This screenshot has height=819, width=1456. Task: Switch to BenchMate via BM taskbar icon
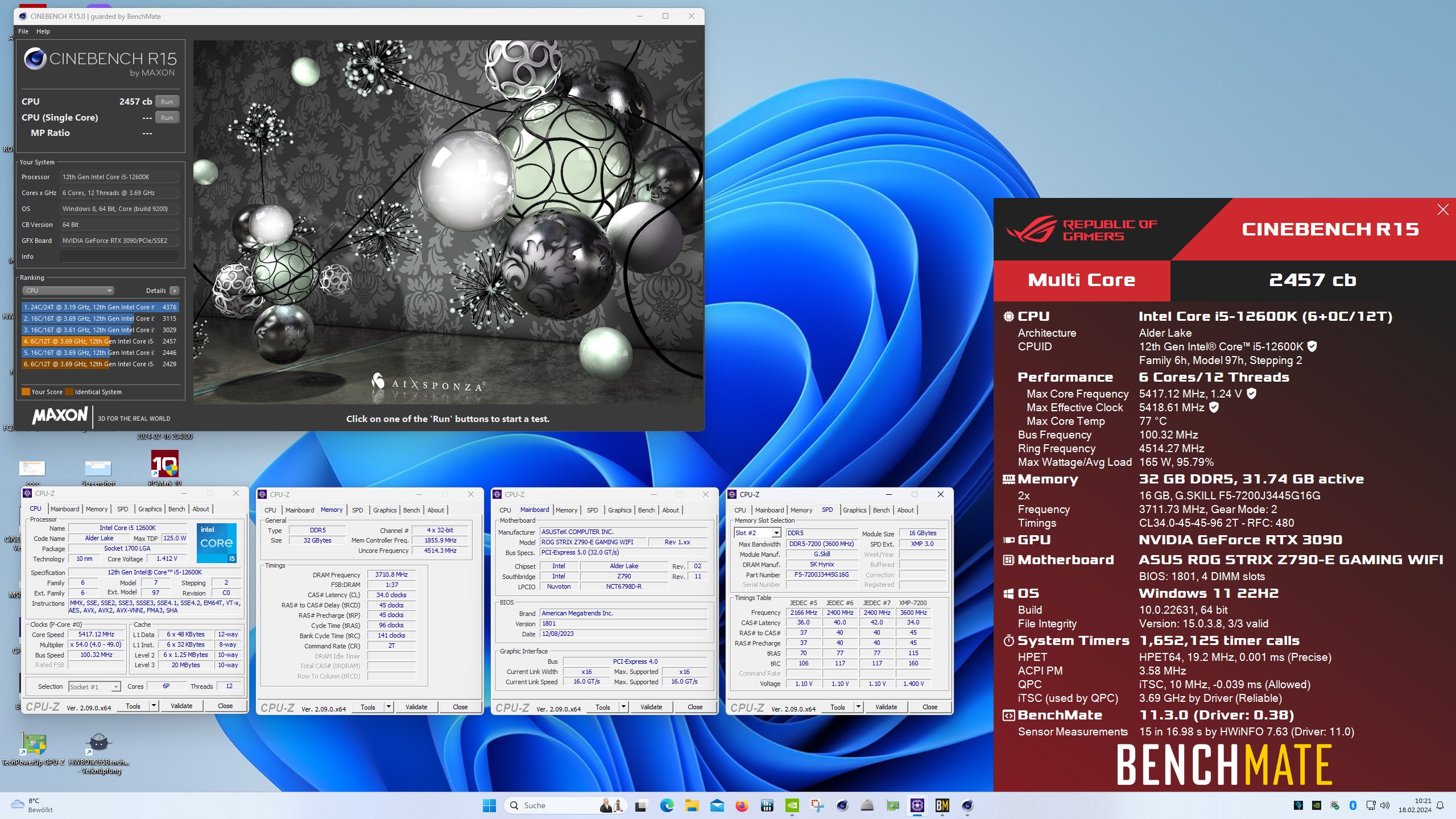tap(942, 805)
